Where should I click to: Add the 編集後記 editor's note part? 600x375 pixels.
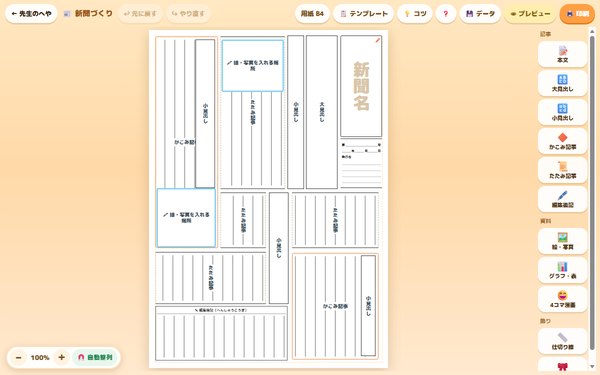click(562, 199)
